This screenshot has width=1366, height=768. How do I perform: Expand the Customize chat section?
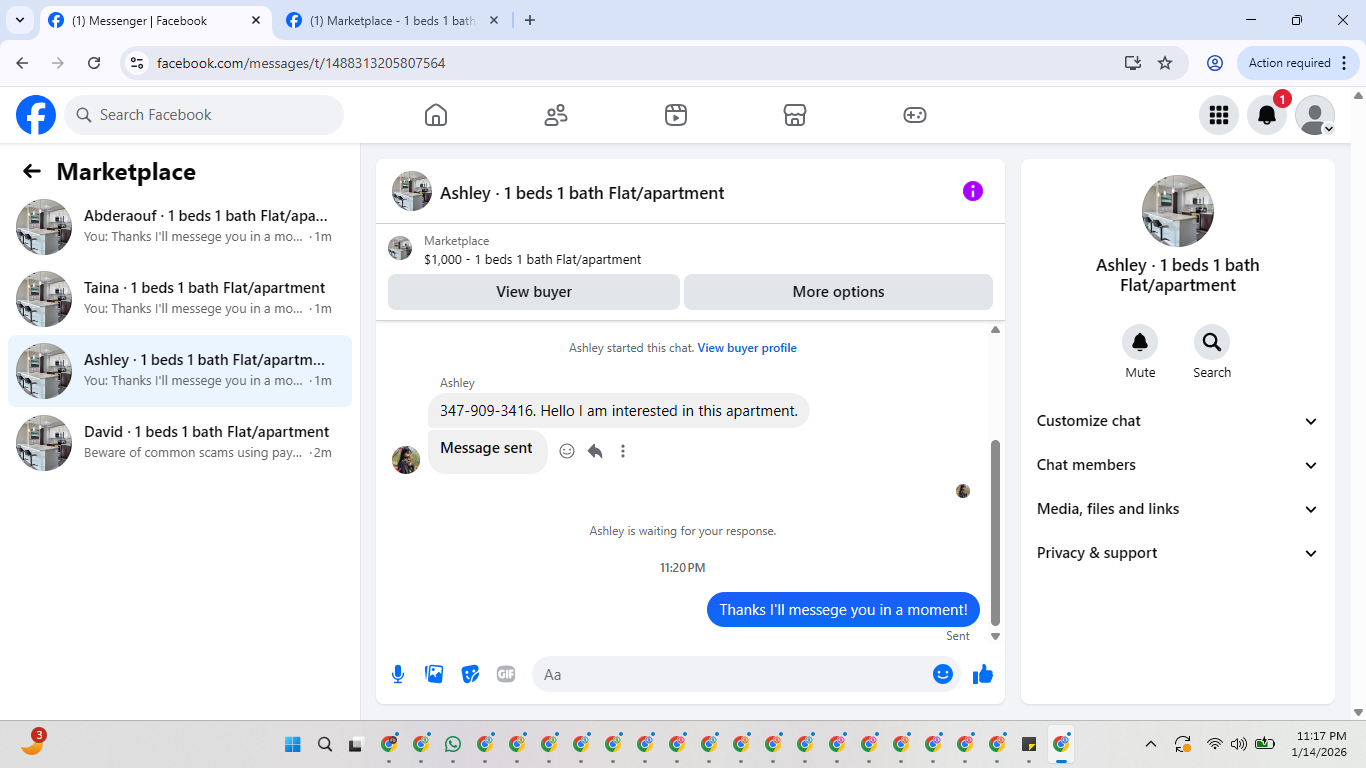[x=1178, y=421]
